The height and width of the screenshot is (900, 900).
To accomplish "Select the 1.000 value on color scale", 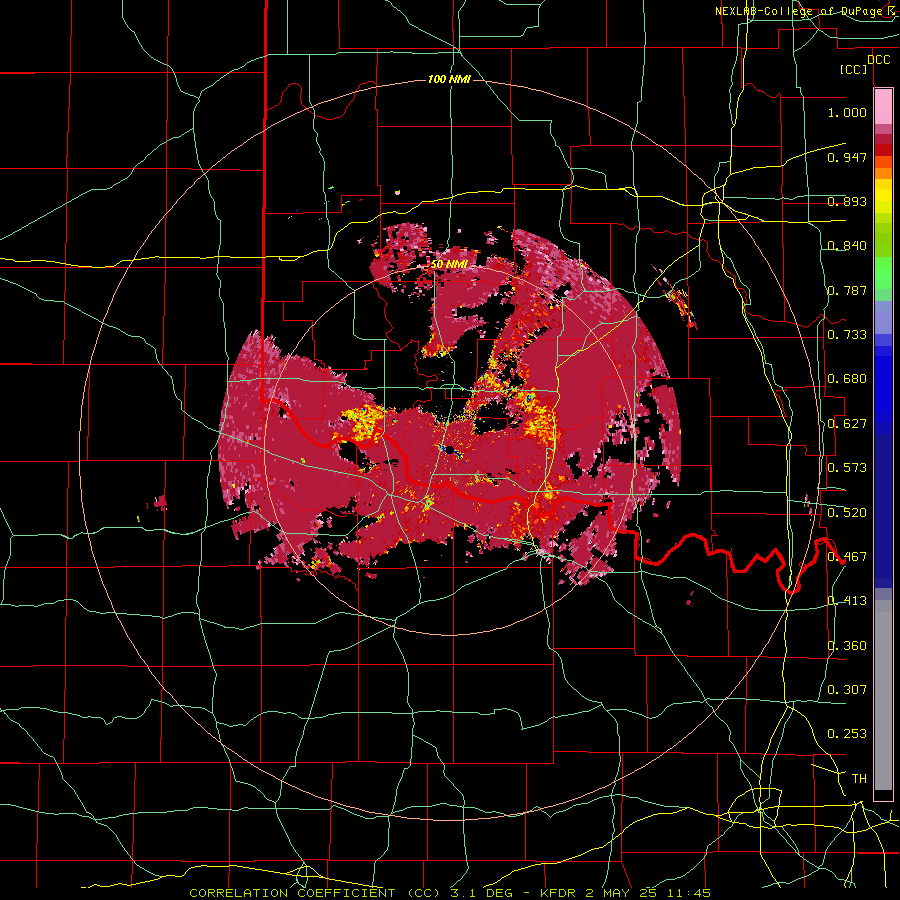I will [x=847, y=112].
